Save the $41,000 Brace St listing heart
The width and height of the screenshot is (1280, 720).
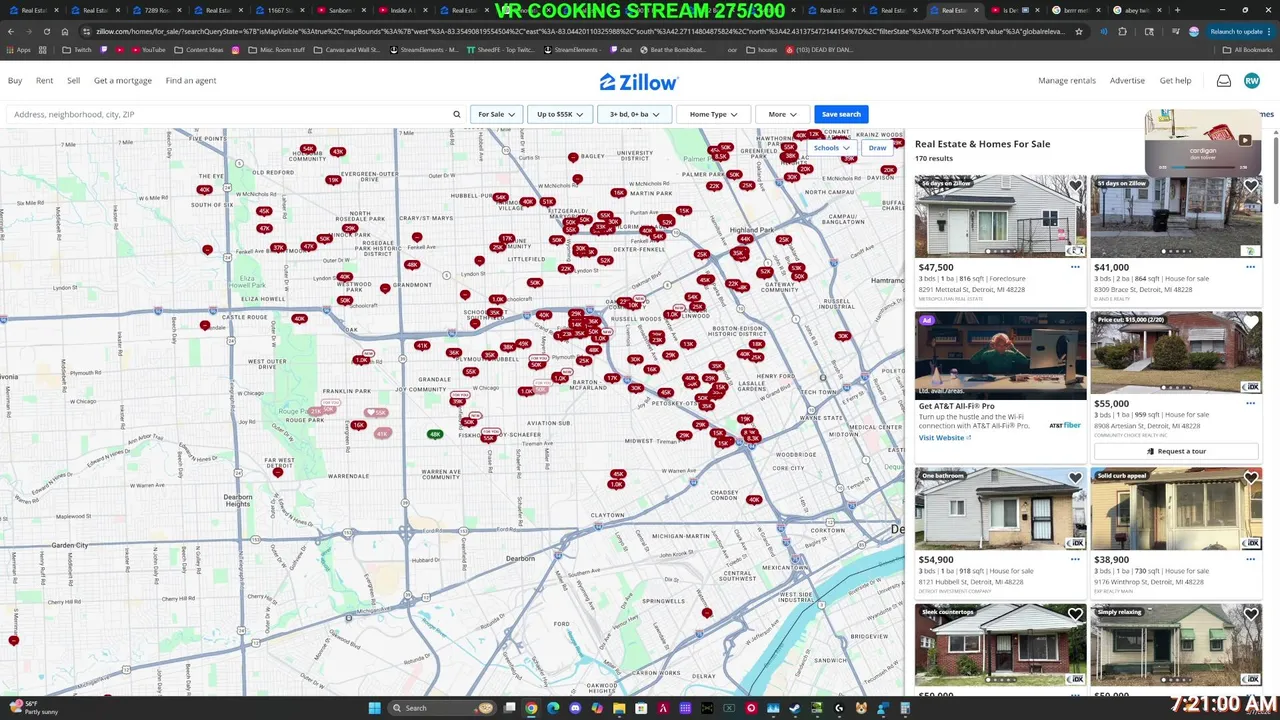(x=1250, y=186)
